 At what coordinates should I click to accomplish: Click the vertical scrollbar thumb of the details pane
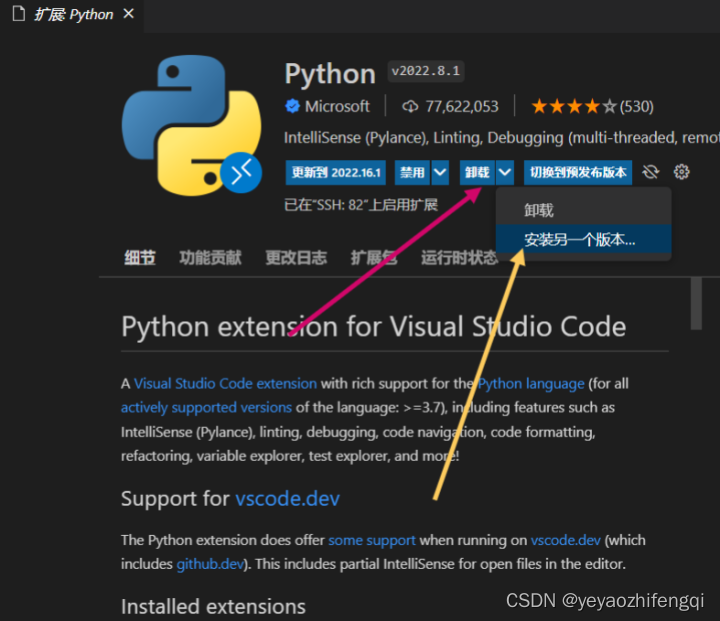pos(696,304)
